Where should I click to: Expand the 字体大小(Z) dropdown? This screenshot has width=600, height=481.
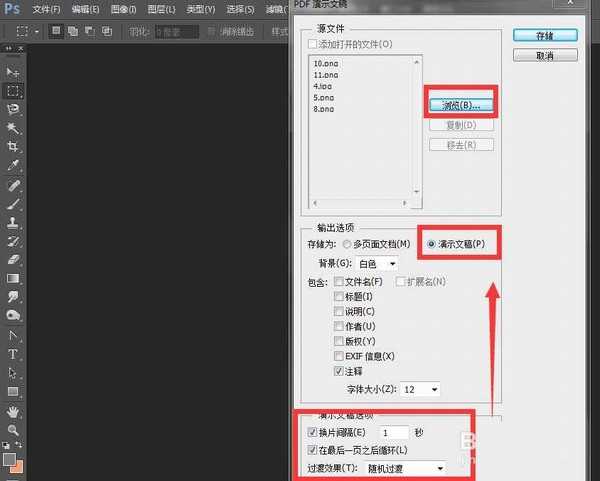pos(420,389)
